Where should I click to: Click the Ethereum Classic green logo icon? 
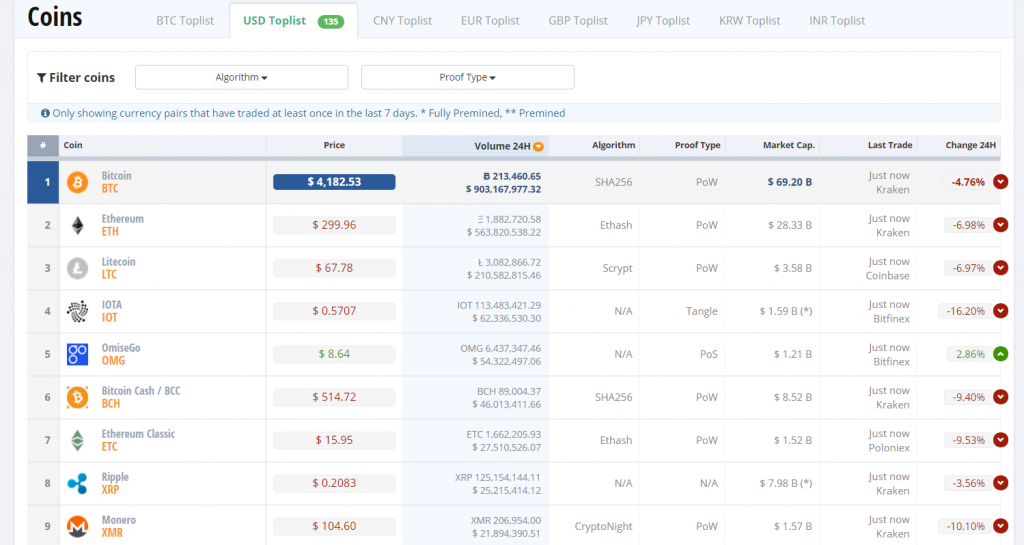77,440
